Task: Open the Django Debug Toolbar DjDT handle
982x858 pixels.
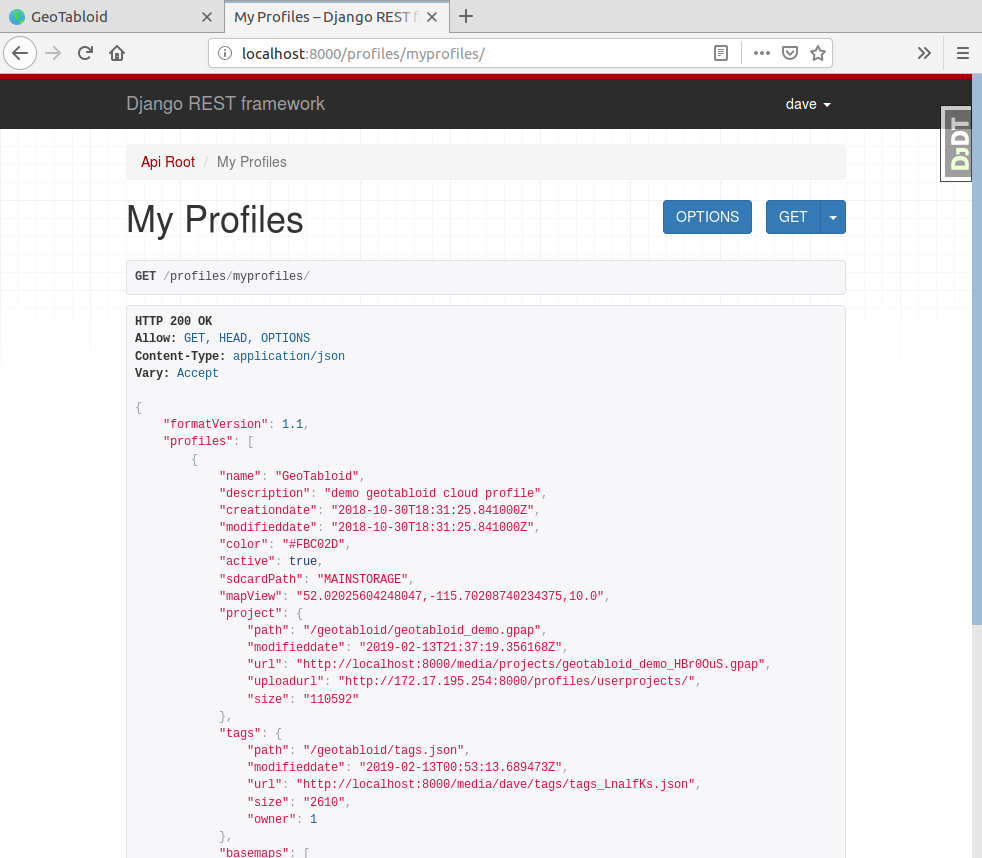Action: coord(957,144)
